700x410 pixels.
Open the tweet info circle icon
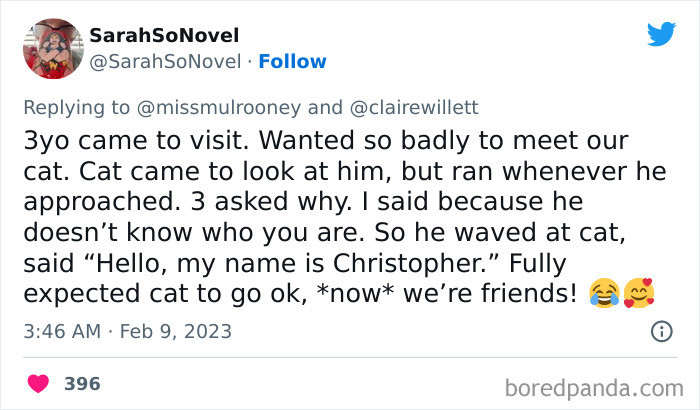pyautogui.click(x=660, y=330)
